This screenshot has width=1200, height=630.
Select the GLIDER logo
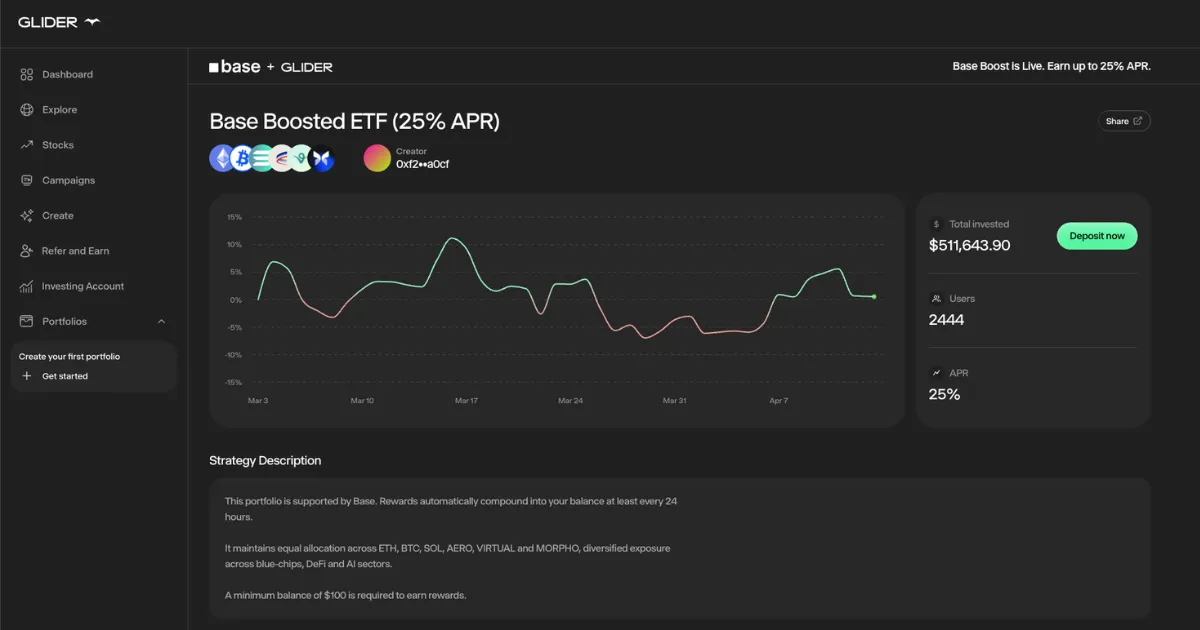click(x=57, y=21)
